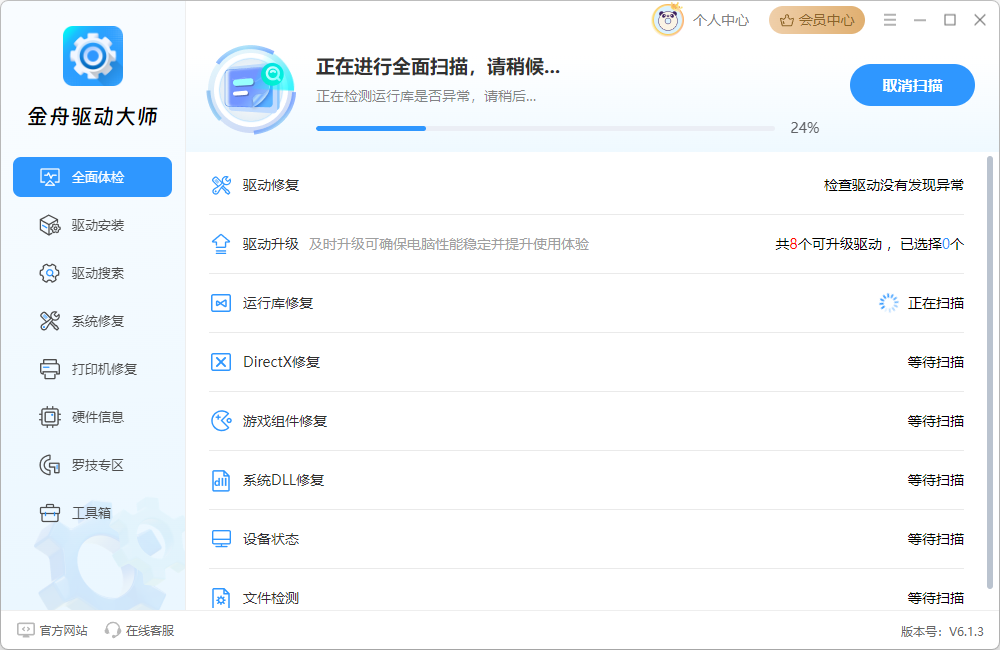Open the hamburger main menu icon
The width and height of the screenshot is (1000, 650).
[x=890, y=20]
